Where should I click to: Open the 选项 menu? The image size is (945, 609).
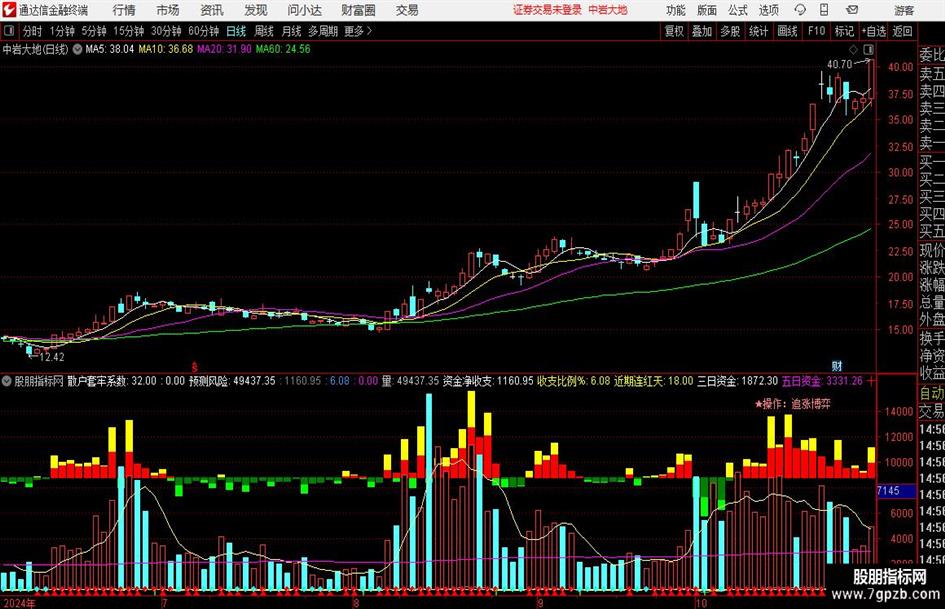[x=768, y=10]
